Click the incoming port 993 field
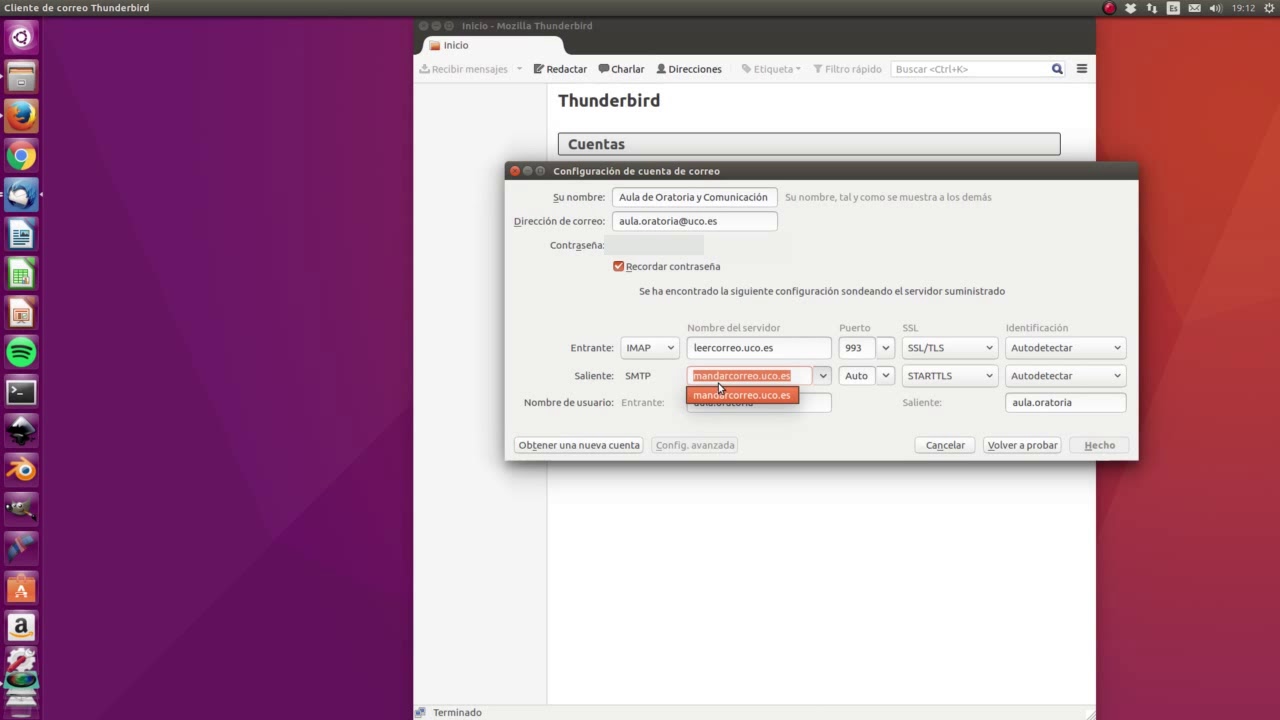The image size is (1280, 720). [857, 348]
